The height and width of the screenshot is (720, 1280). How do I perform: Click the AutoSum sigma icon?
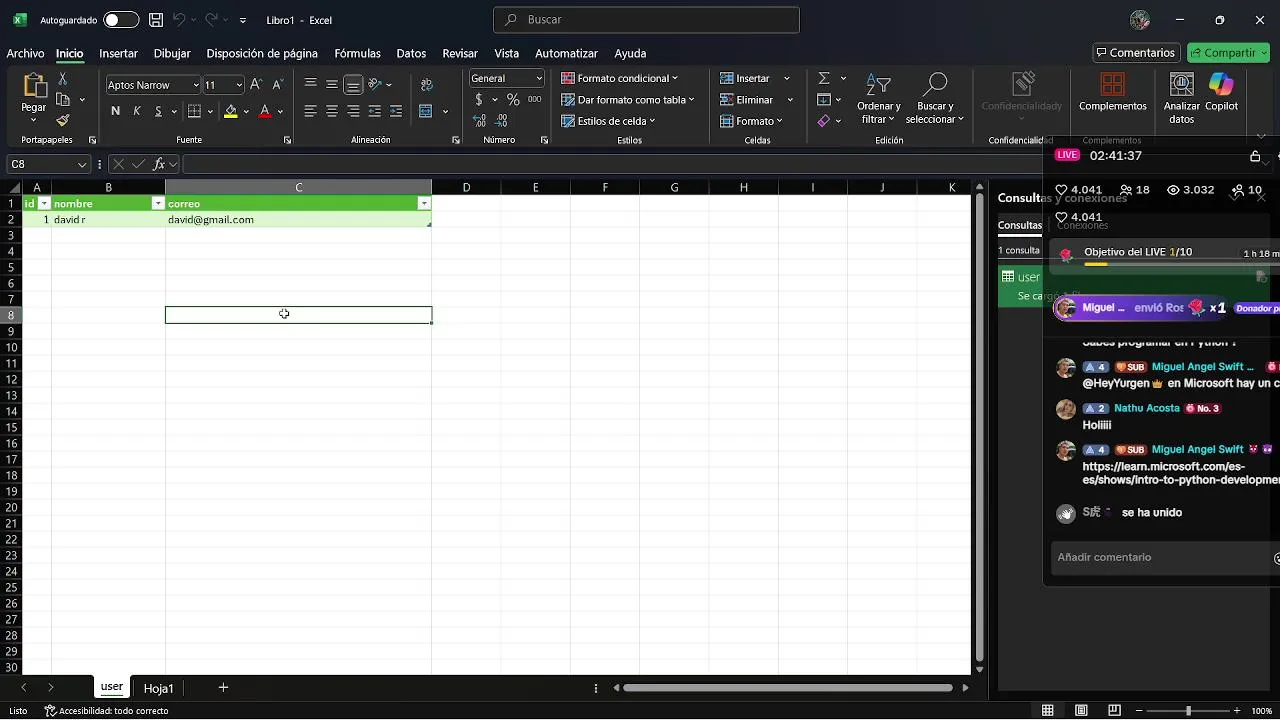(x=824, y=78)
